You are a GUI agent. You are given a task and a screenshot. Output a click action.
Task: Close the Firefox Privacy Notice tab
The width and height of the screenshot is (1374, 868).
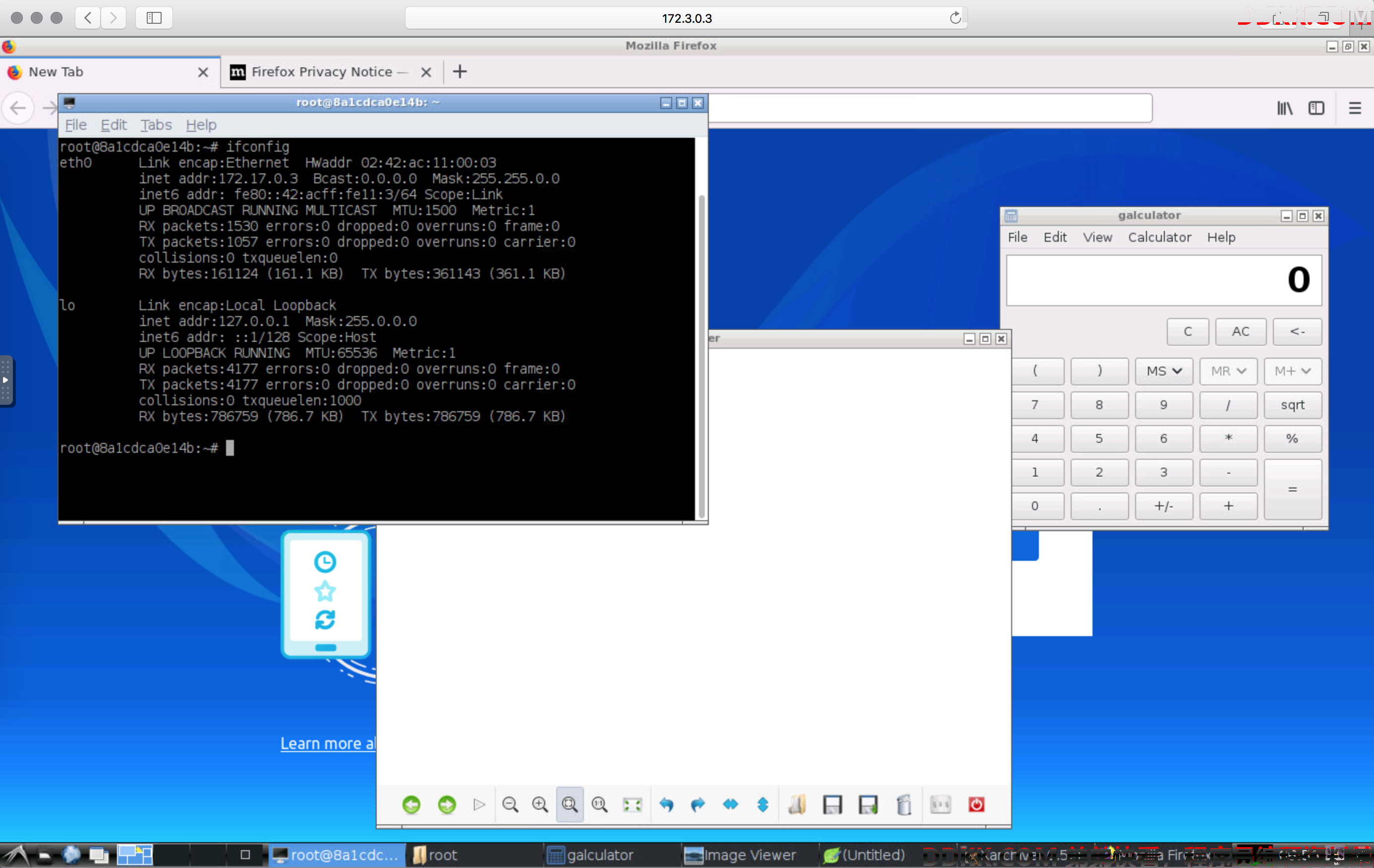tap(426, 72)
